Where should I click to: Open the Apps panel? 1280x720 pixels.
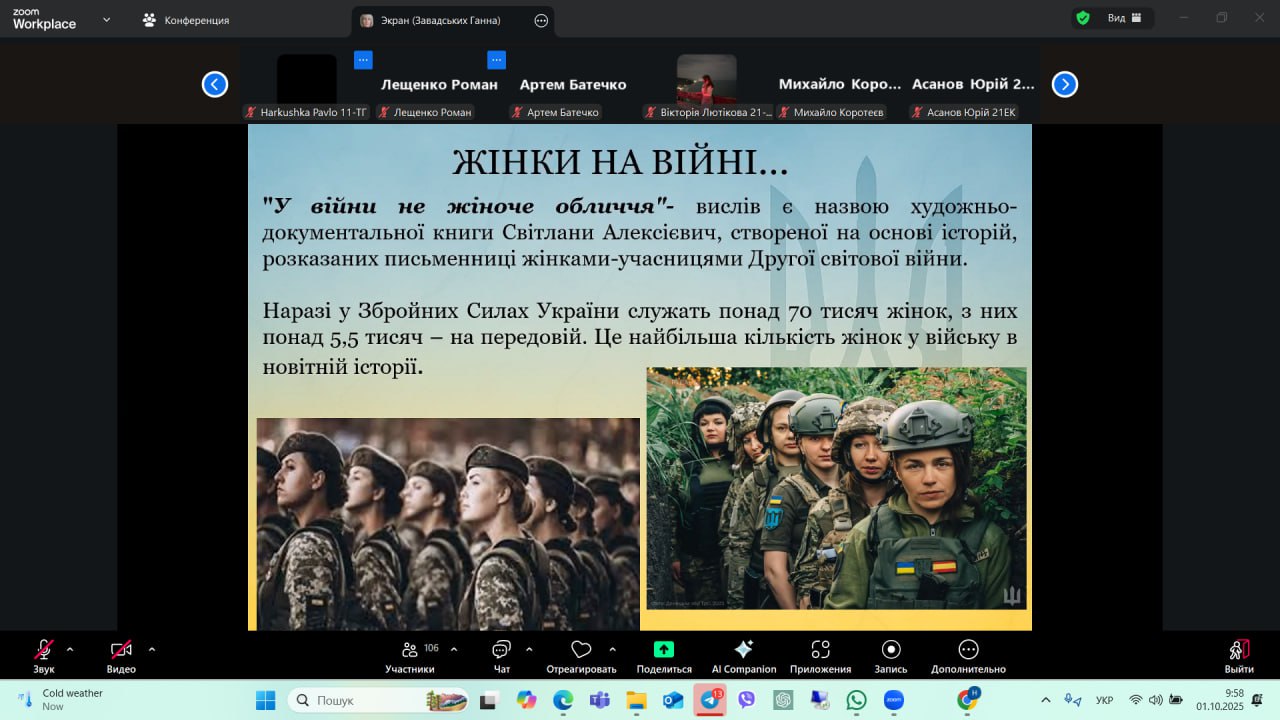[x=820, y=655]
